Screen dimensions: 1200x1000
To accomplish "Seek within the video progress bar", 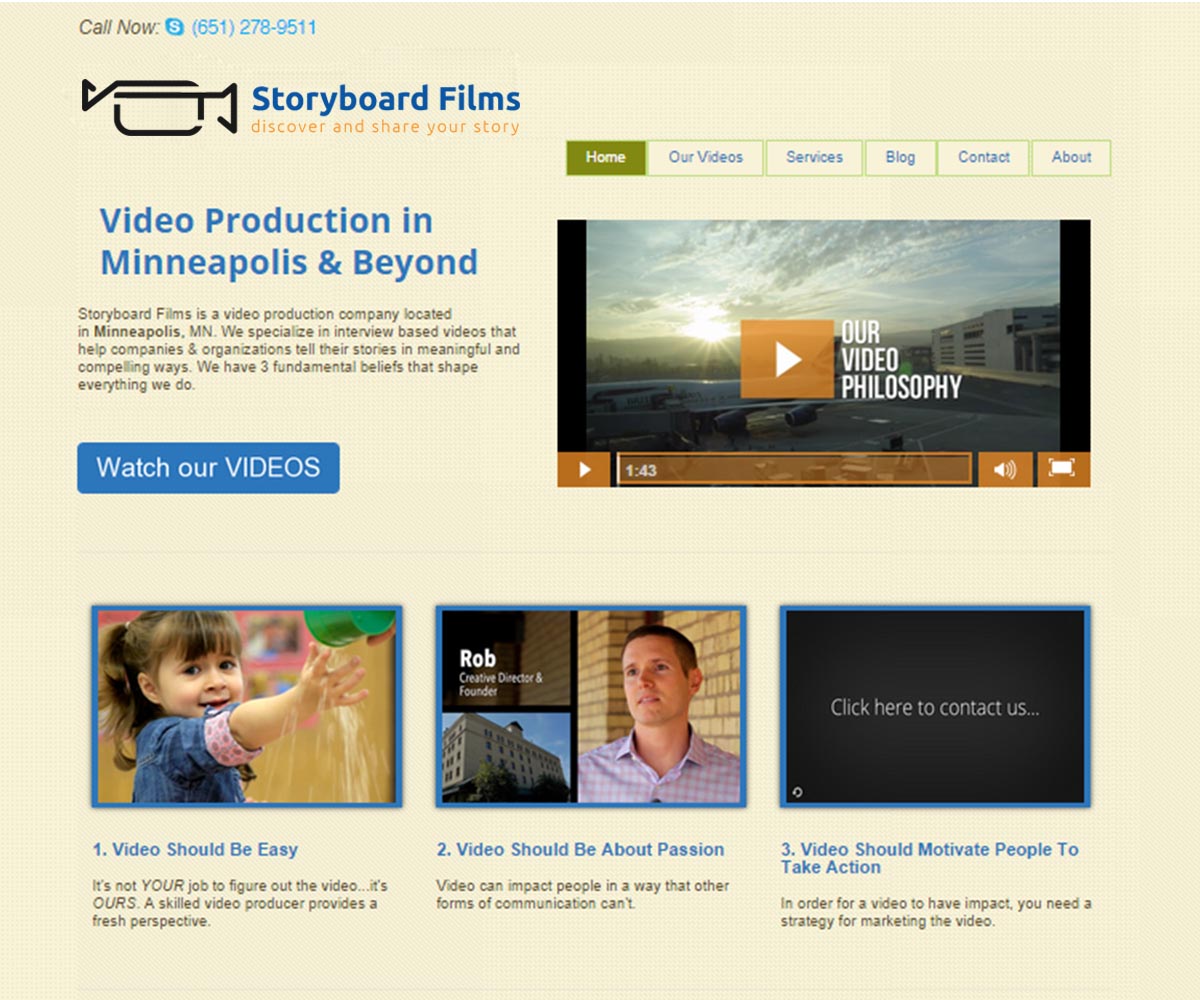I will (794, 469).
